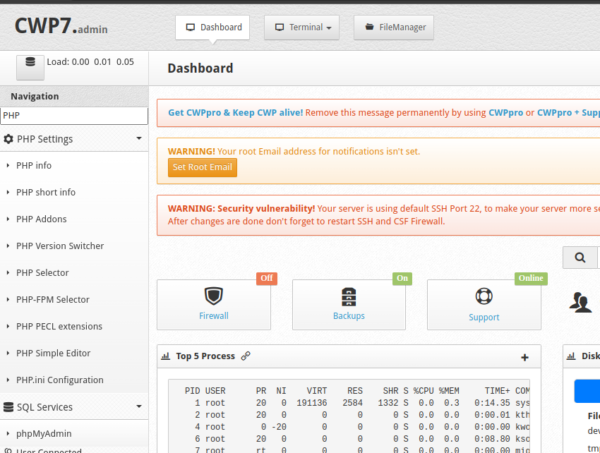Click the Firewall link label
The height and width of the screenshot is (453, 600).
point(214,316)
